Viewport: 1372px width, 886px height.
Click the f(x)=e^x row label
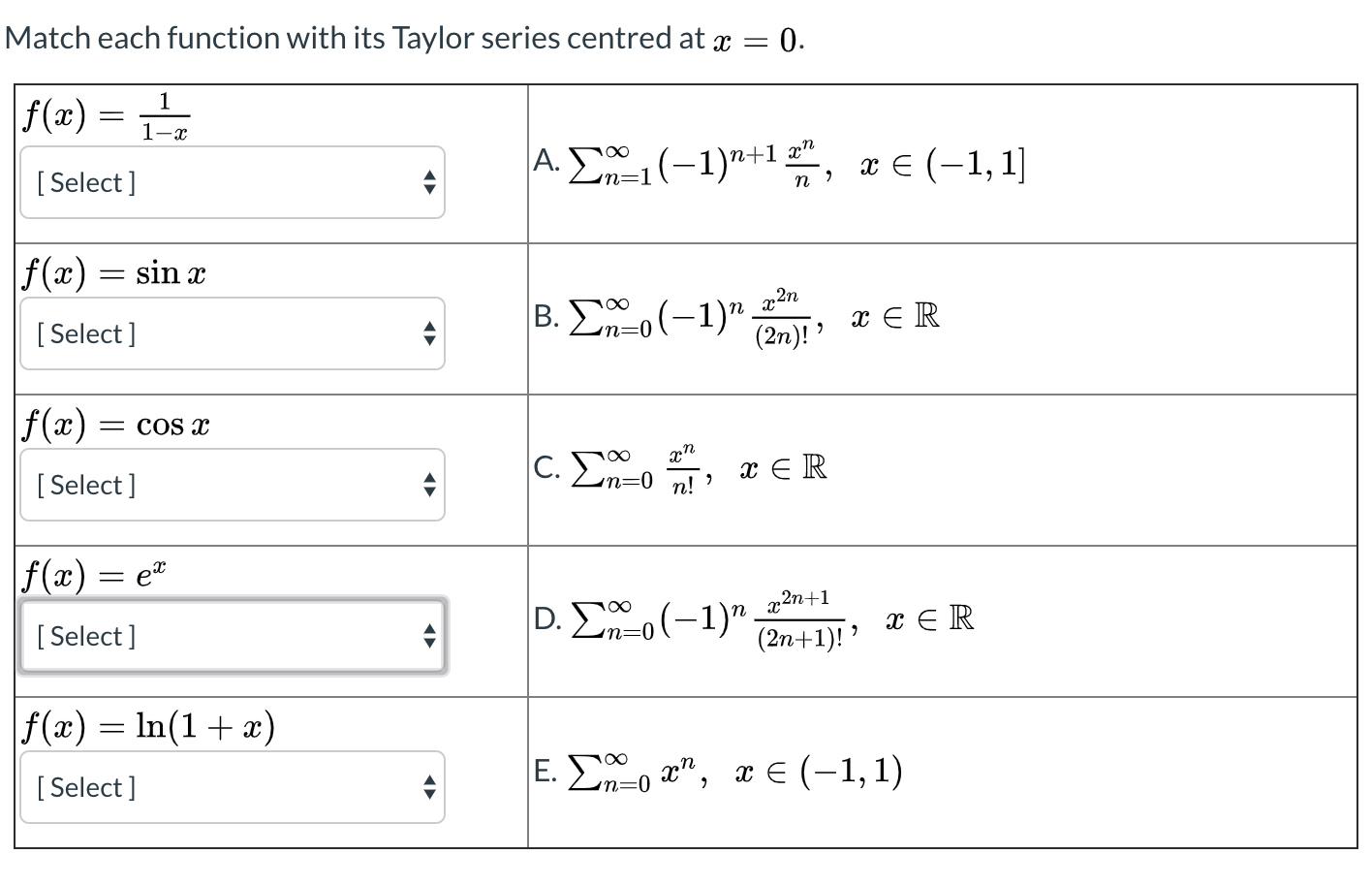point(90,575)
